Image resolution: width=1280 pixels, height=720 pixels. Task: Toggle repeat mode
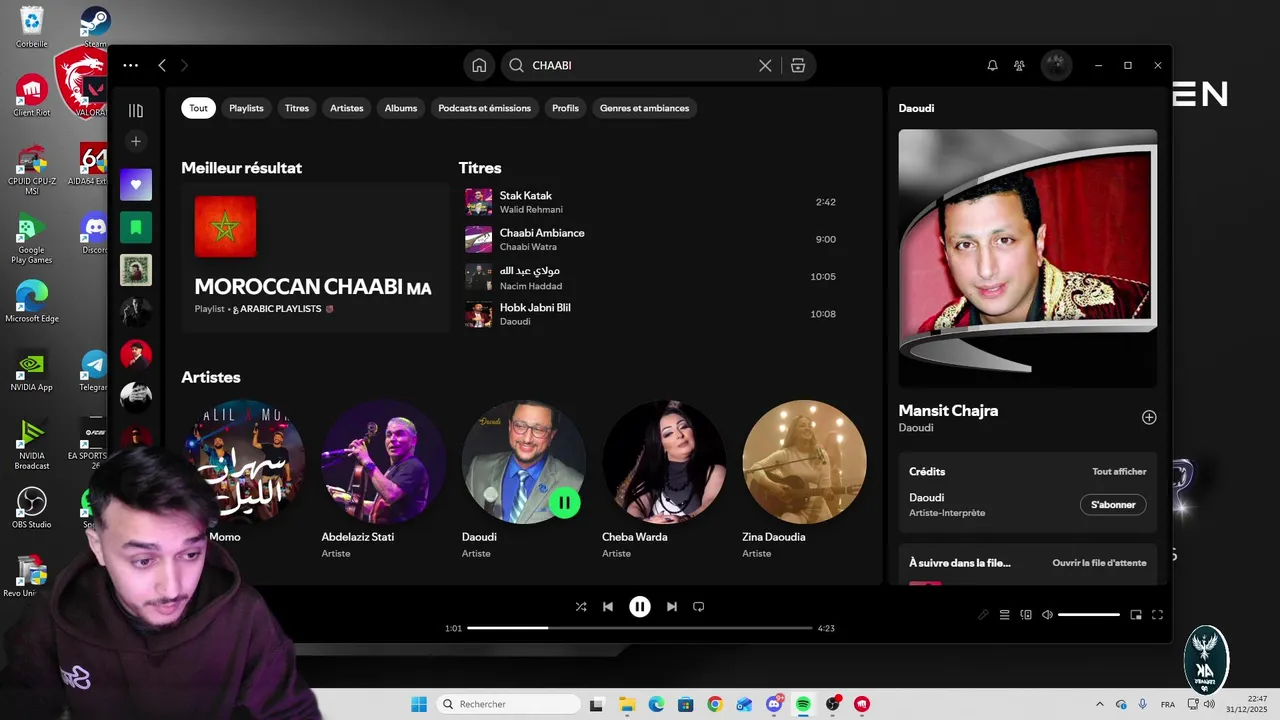tap(699, 606)
